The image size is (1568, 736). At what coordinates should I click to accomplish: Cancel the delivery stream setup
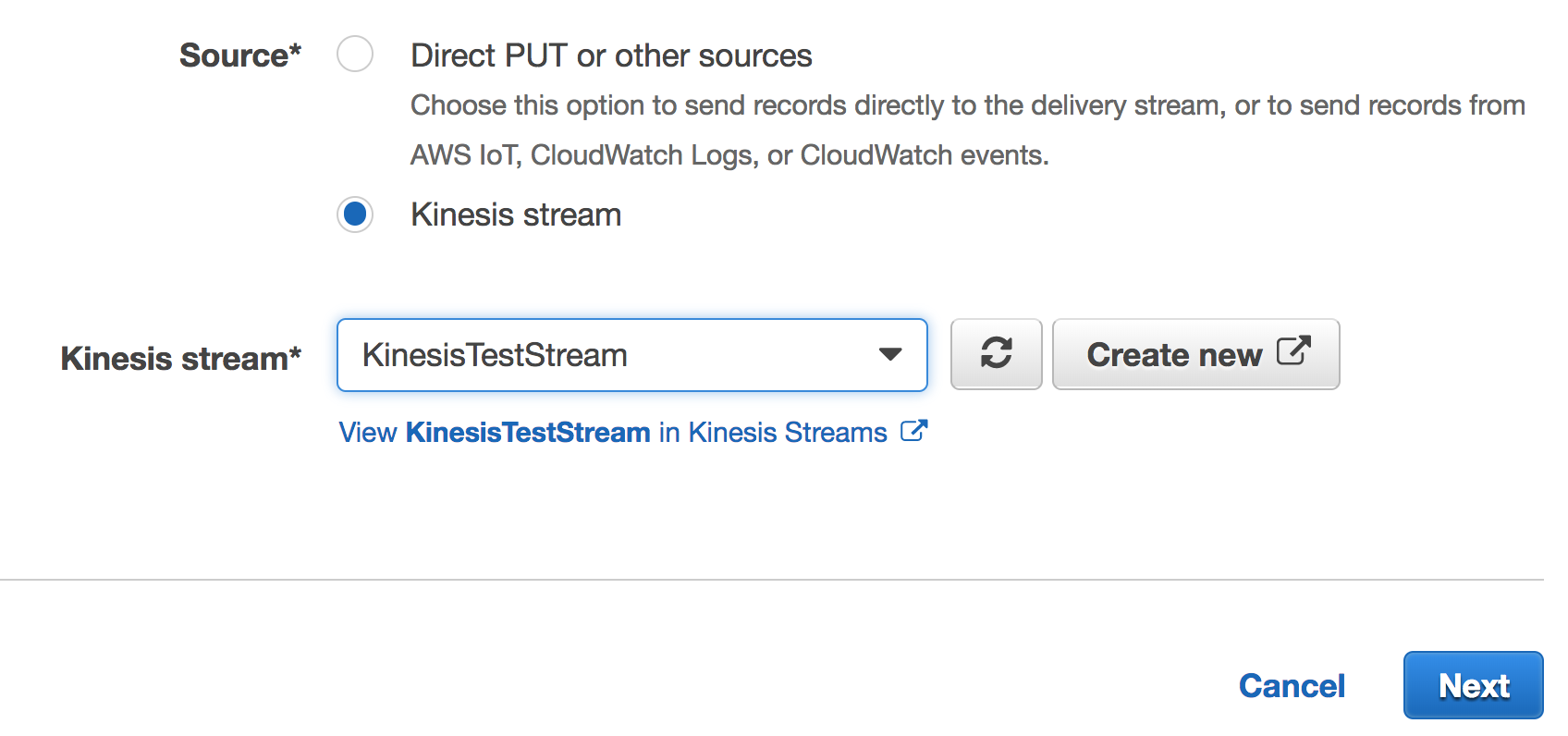1292,686
